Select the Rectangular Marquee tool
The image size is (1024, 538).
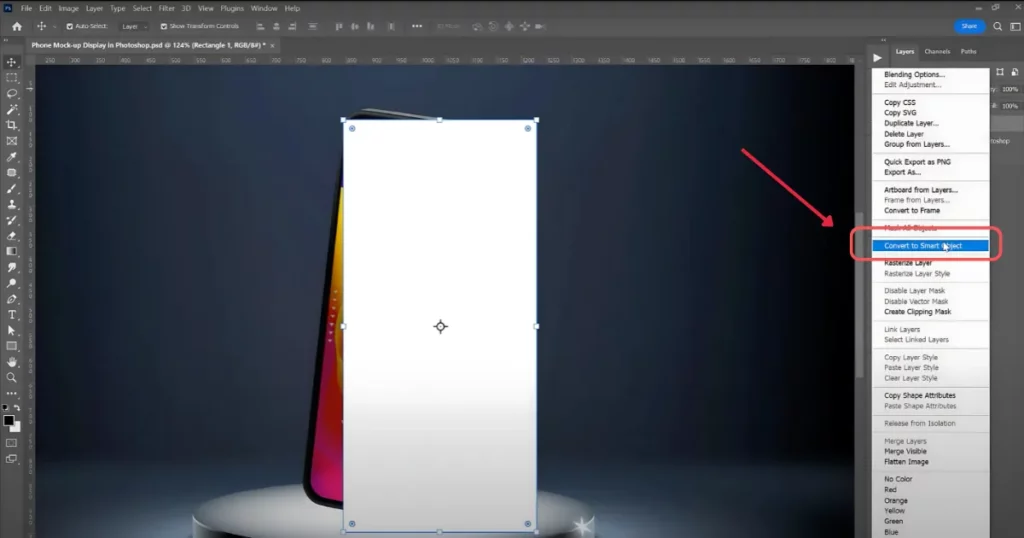click(x=12, y=78)
